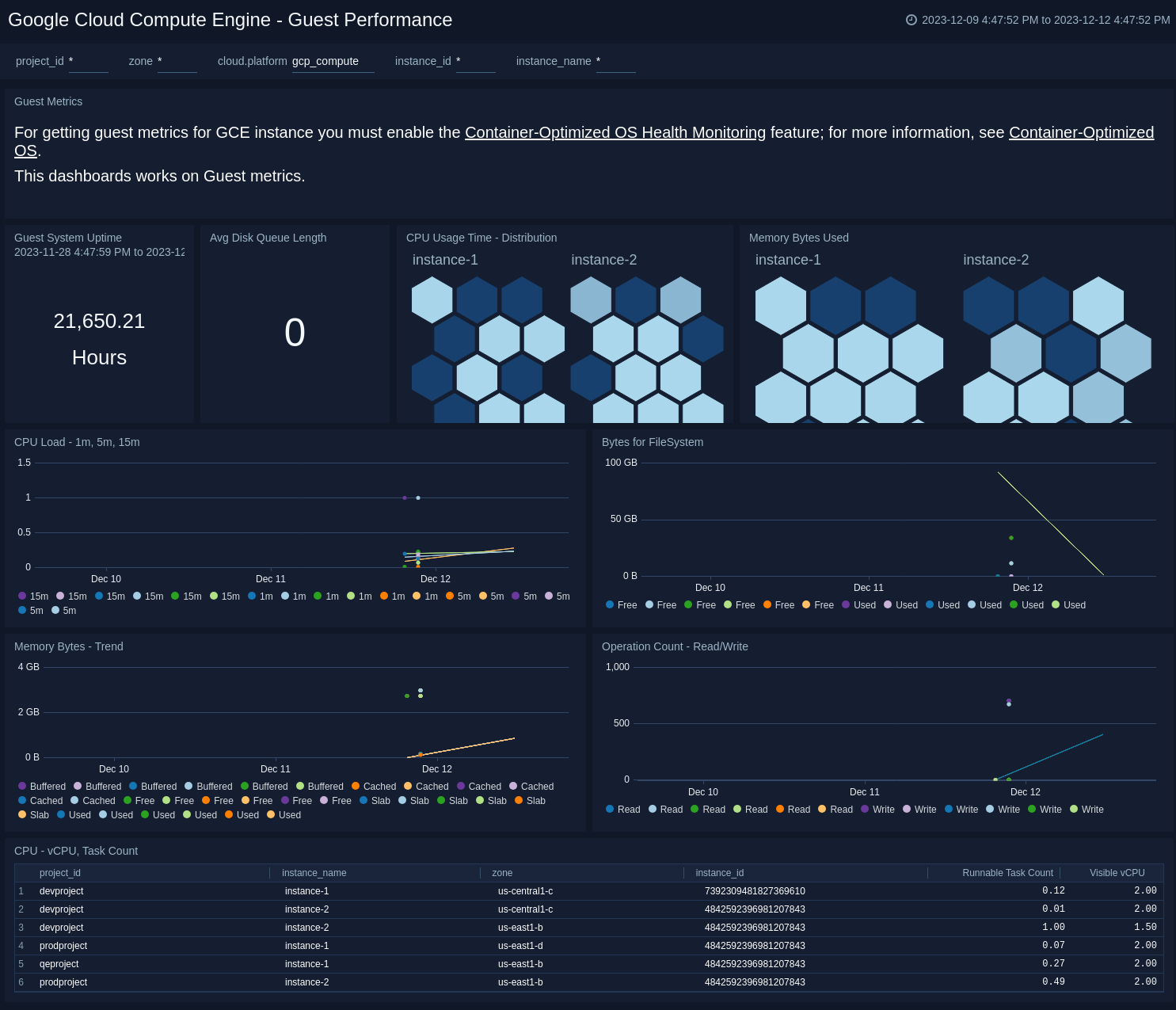Select the CPU - vCPU, Task Count panel title
Screen dimensions: 1176x1010
[x=76, y=851]
